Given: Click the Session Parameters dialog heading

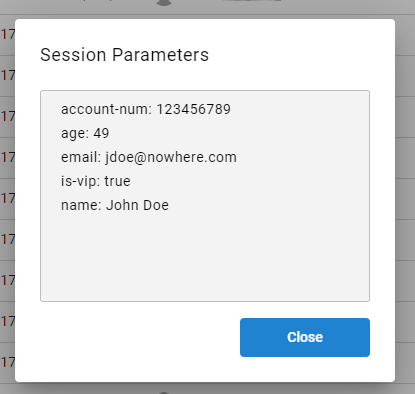Looking at the screenshot, I should tap(124, 55).
